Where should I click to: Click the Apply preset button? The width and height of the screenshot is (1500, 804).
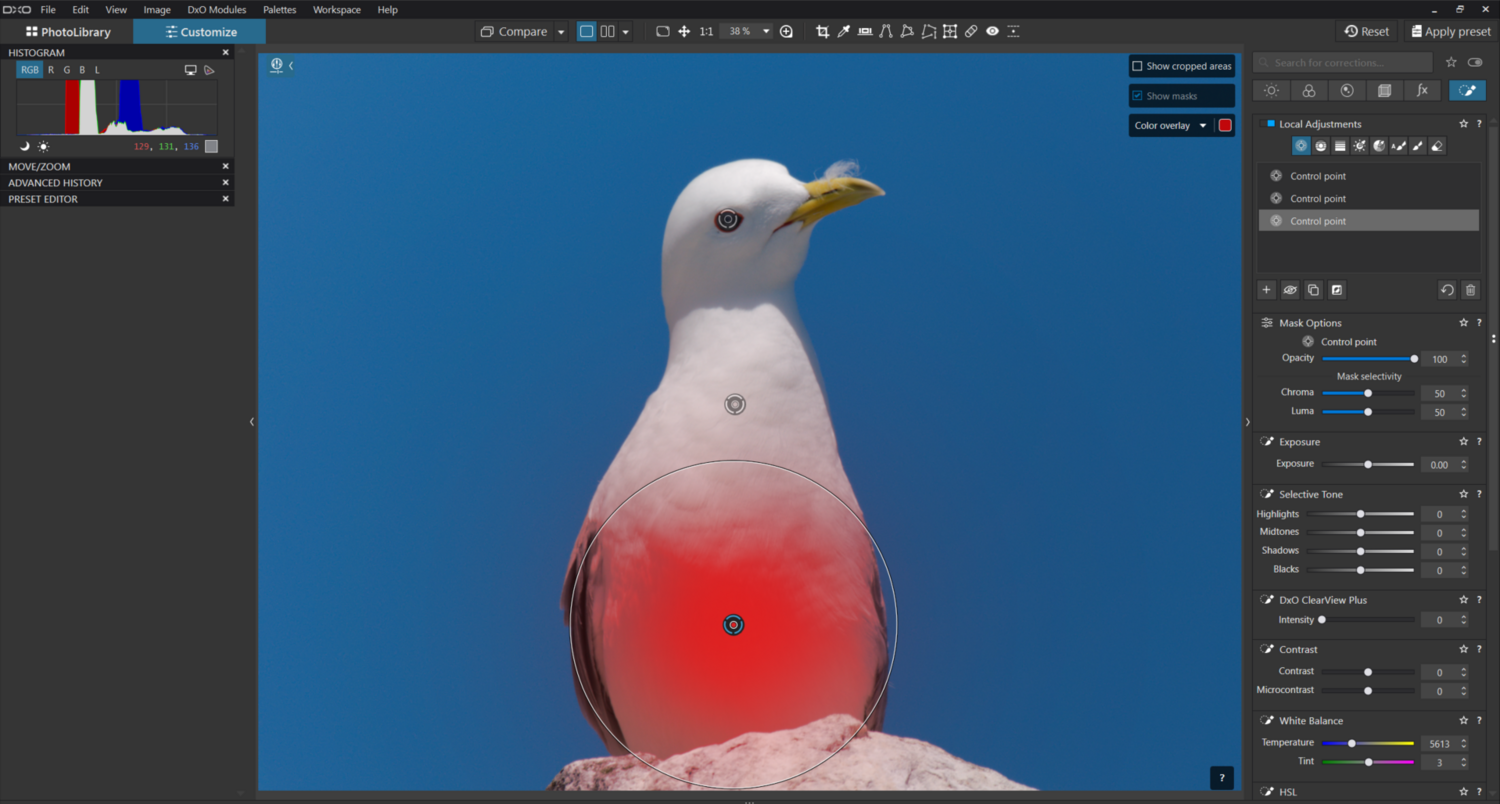[1450, 31]
